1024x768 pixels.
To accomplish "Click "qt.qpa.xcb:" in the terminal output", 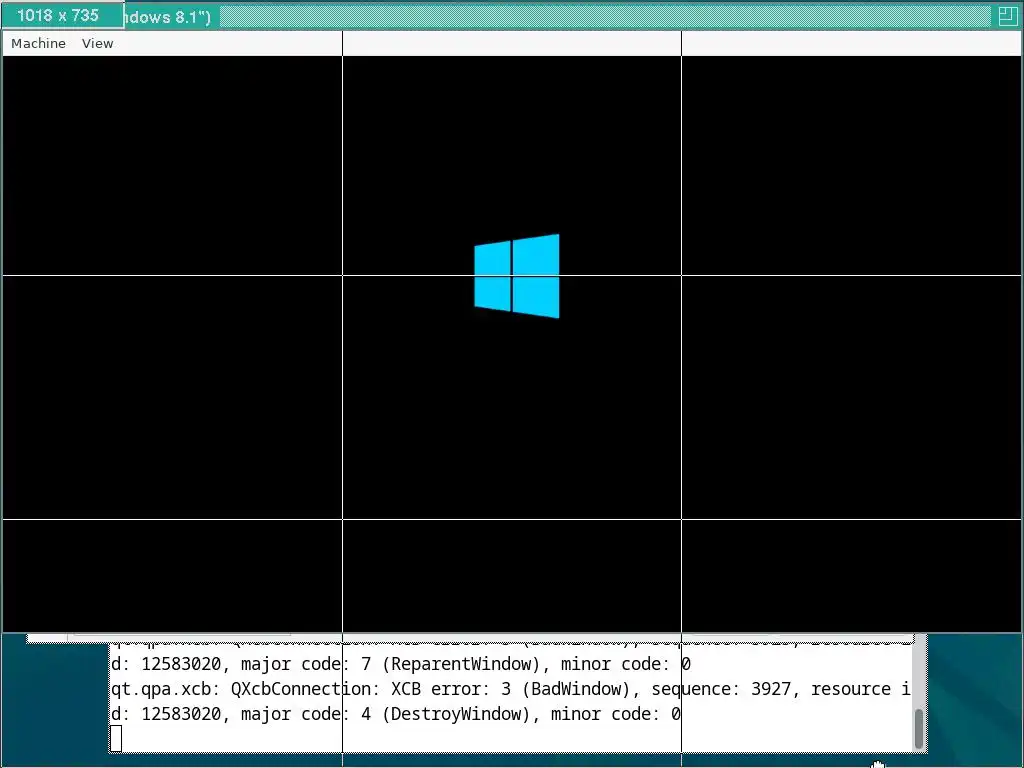I will [x=166, y=690].
